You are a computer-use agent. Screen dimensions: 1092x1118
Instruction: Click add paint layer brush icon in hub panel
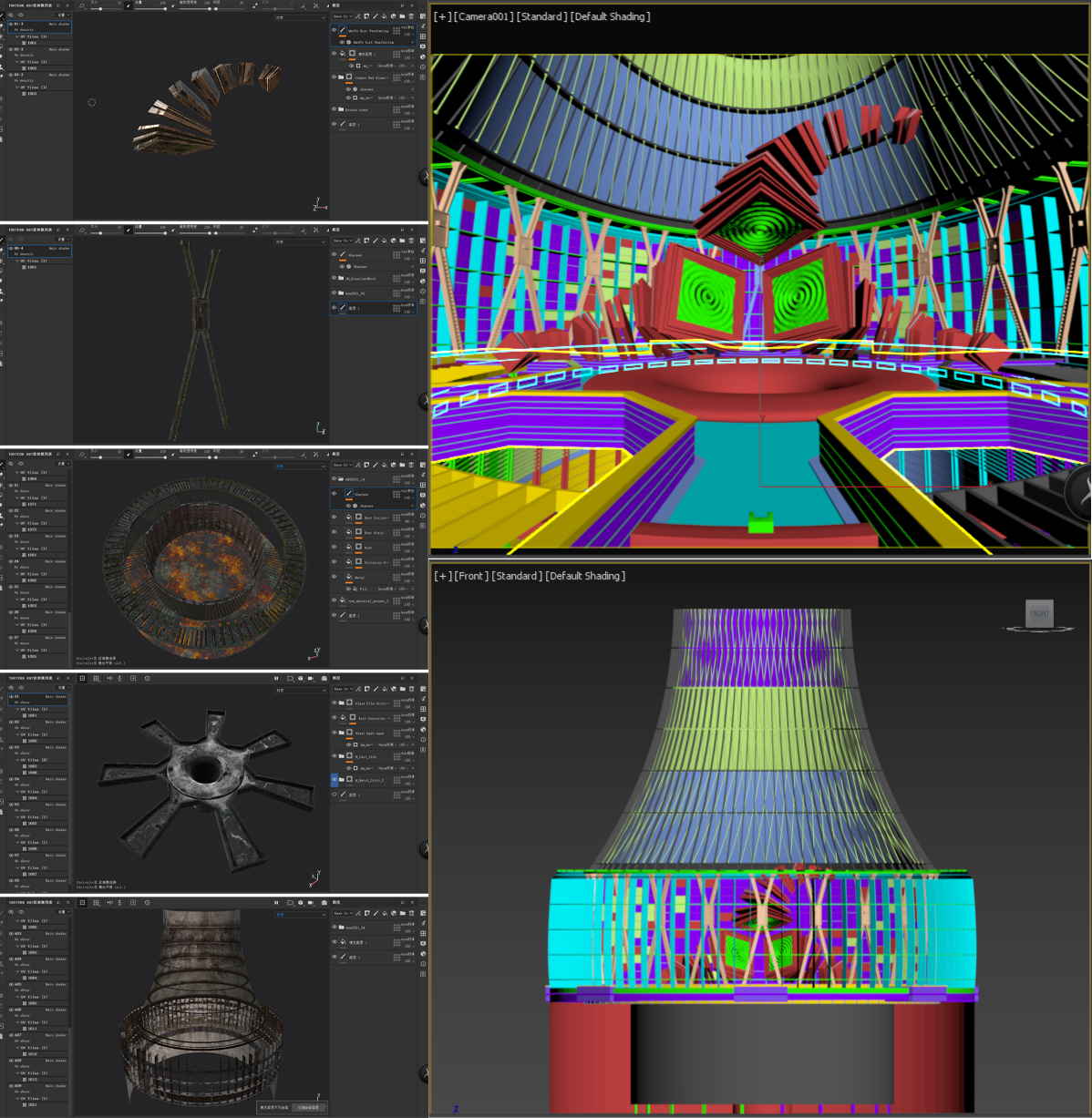[x=376, y=689]
